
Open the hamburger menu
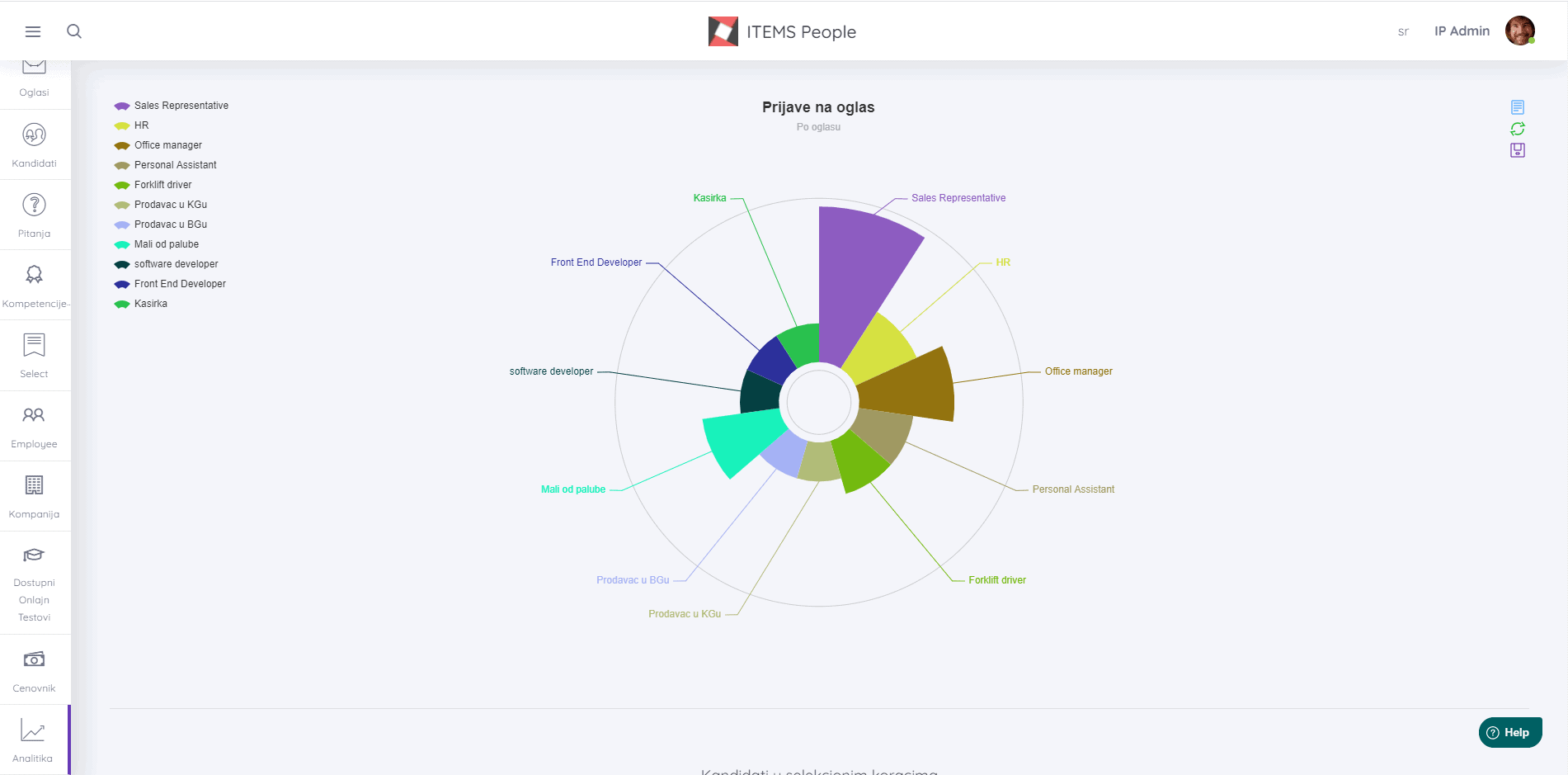point(33,31)
